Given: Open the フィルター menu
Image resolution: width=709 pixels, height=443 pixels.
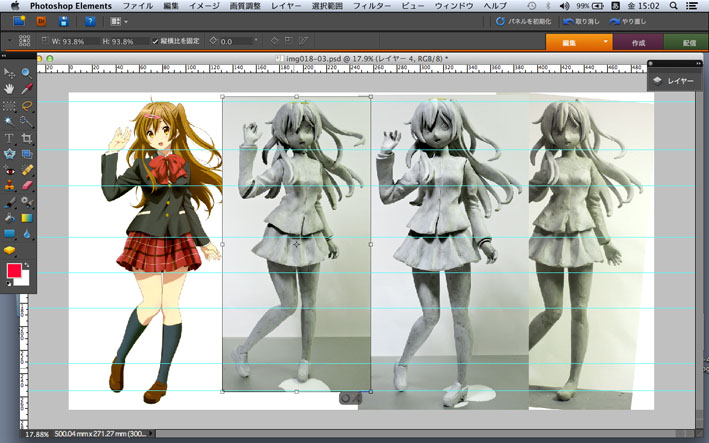Looking at the screenshot, I should click(x=372, y=6).
